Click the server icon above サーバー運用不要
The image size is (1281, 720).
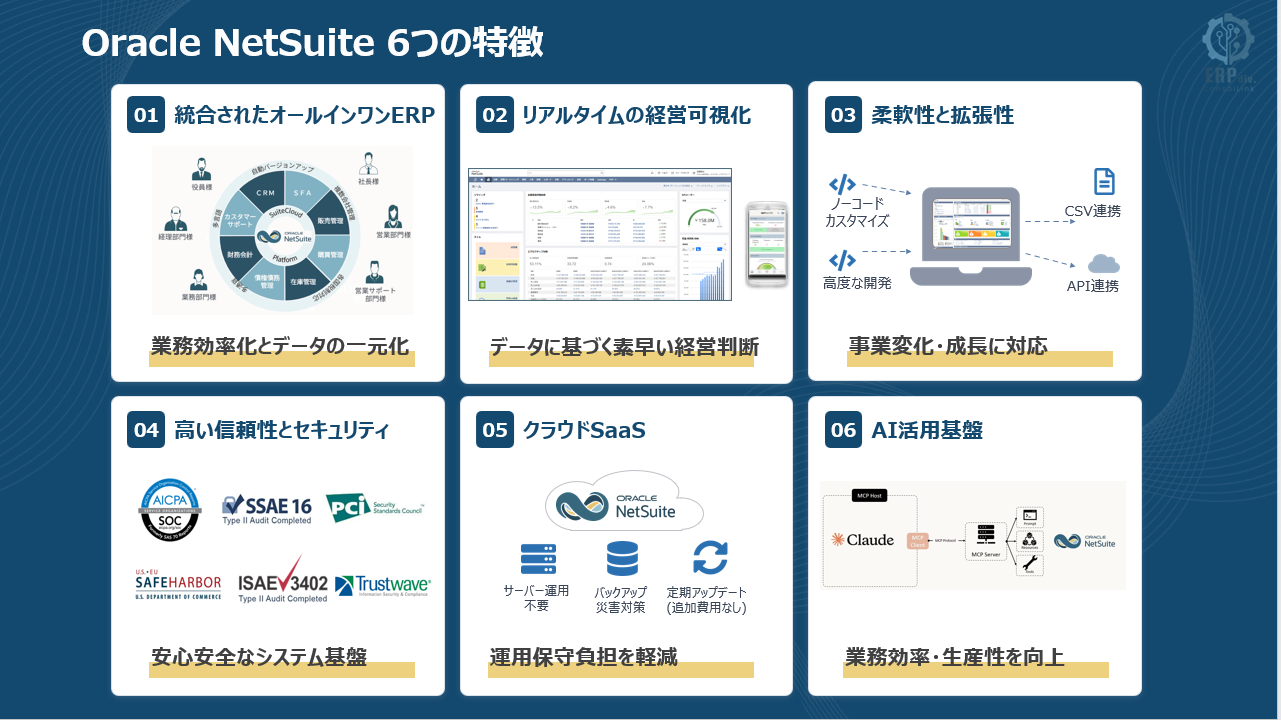click(538, 559)
